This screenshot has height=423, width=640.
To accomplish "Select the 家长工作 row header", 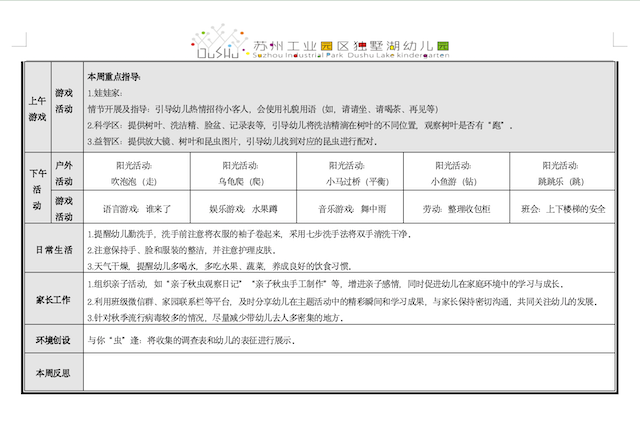I will 52,300.
